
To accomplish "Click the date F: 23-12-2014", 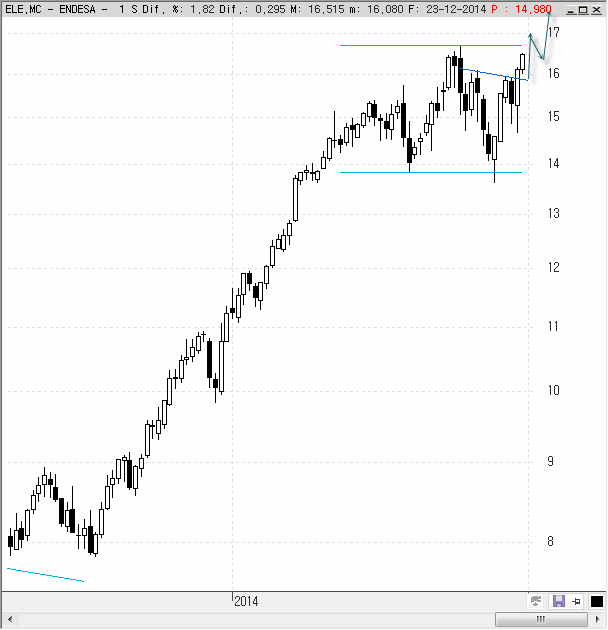I will click(x=447, y=9).
